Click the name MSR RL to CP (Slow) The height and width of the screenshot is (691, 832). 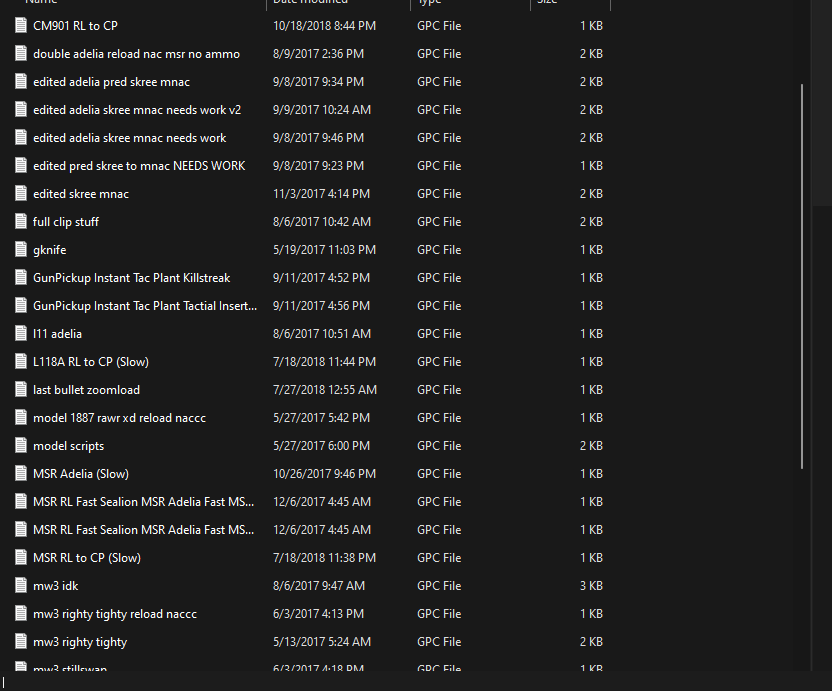pos(87,558)
